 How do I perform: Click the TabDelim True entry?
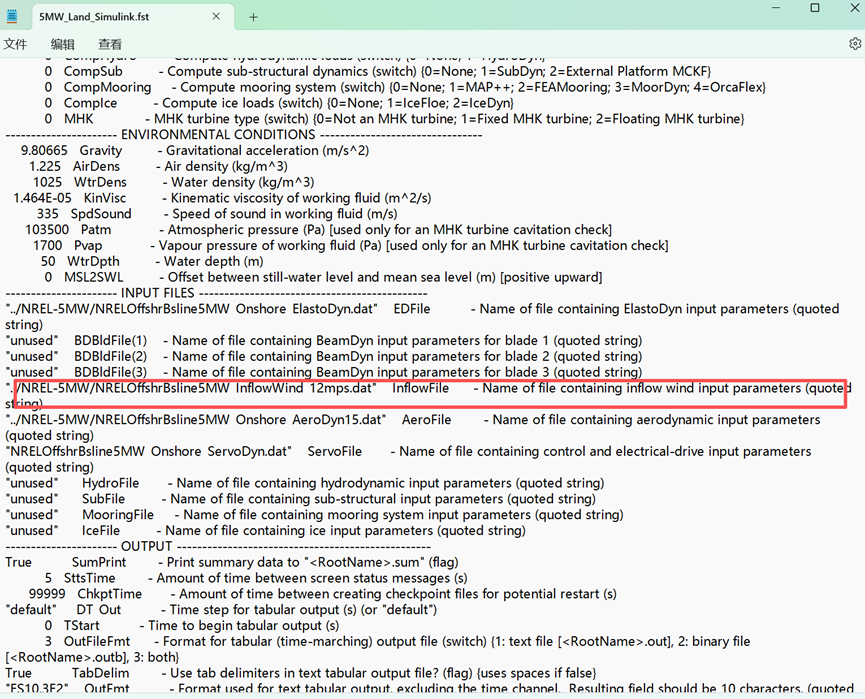(18, 672)
